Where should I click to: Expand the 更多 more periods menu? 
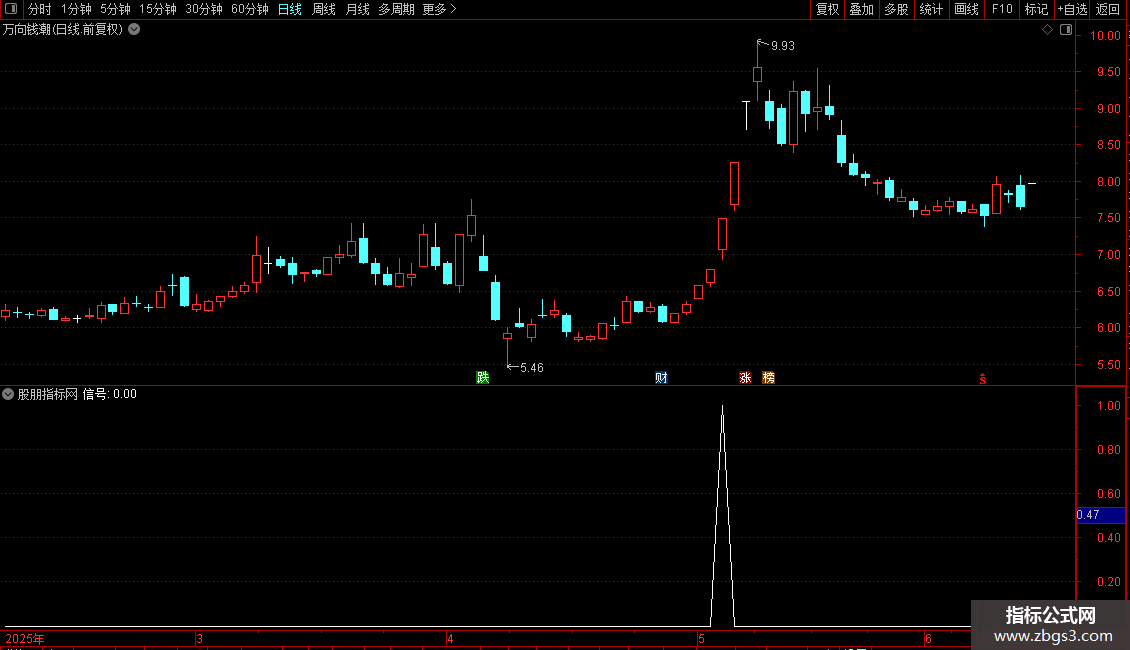[x=440, y=9]
